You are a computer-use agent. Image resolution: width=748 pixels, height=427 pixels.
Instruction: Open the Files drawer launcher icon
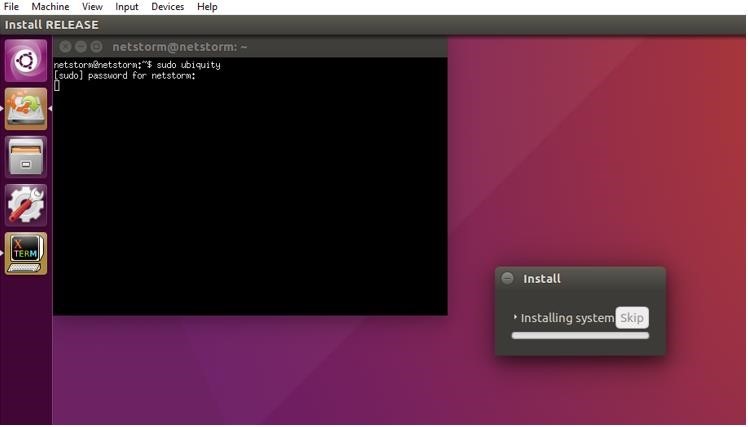click(26, 157)
